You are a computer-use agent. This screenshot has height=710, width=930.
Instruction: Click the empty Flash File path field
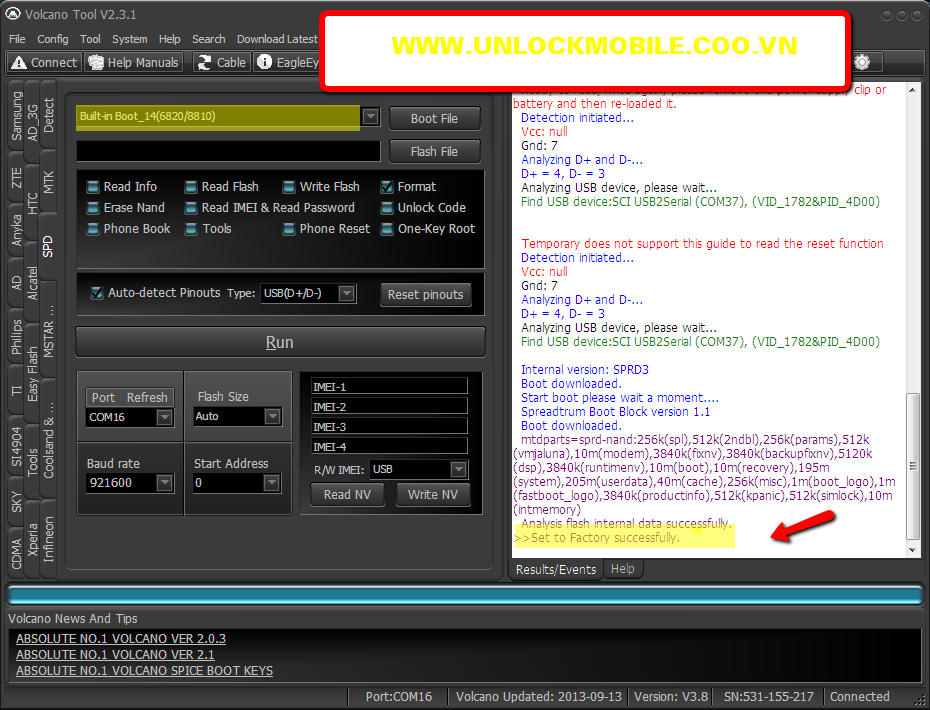[x=228, y=151]
